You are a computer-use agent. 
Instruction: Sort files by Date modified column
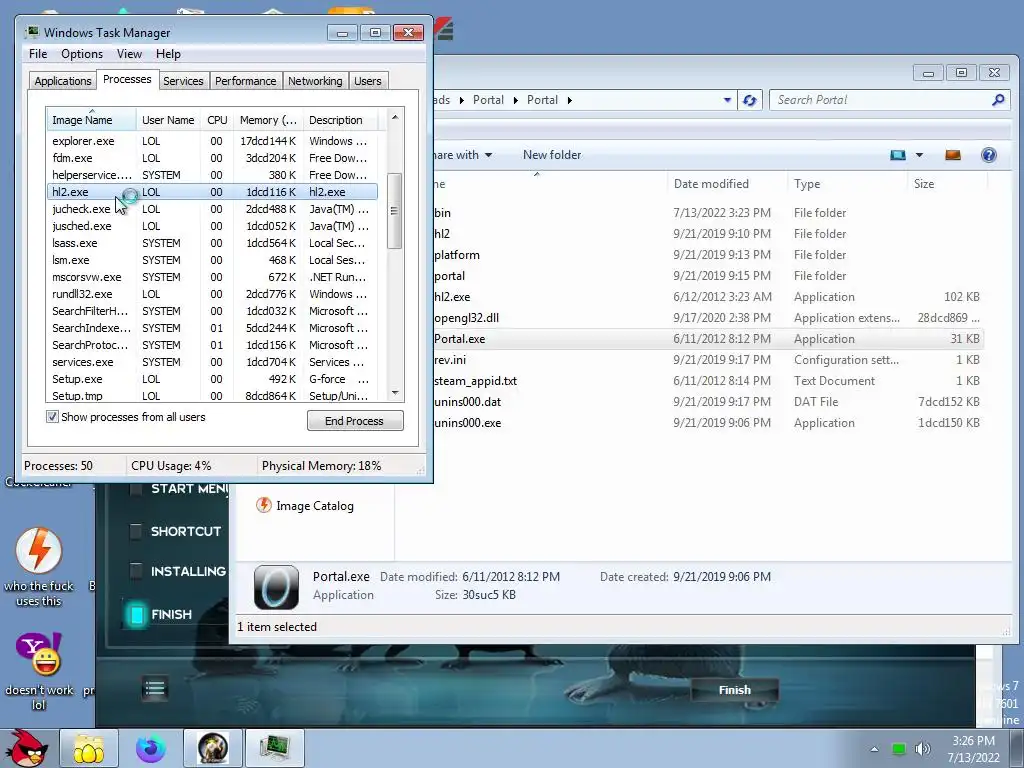[727, 184]
